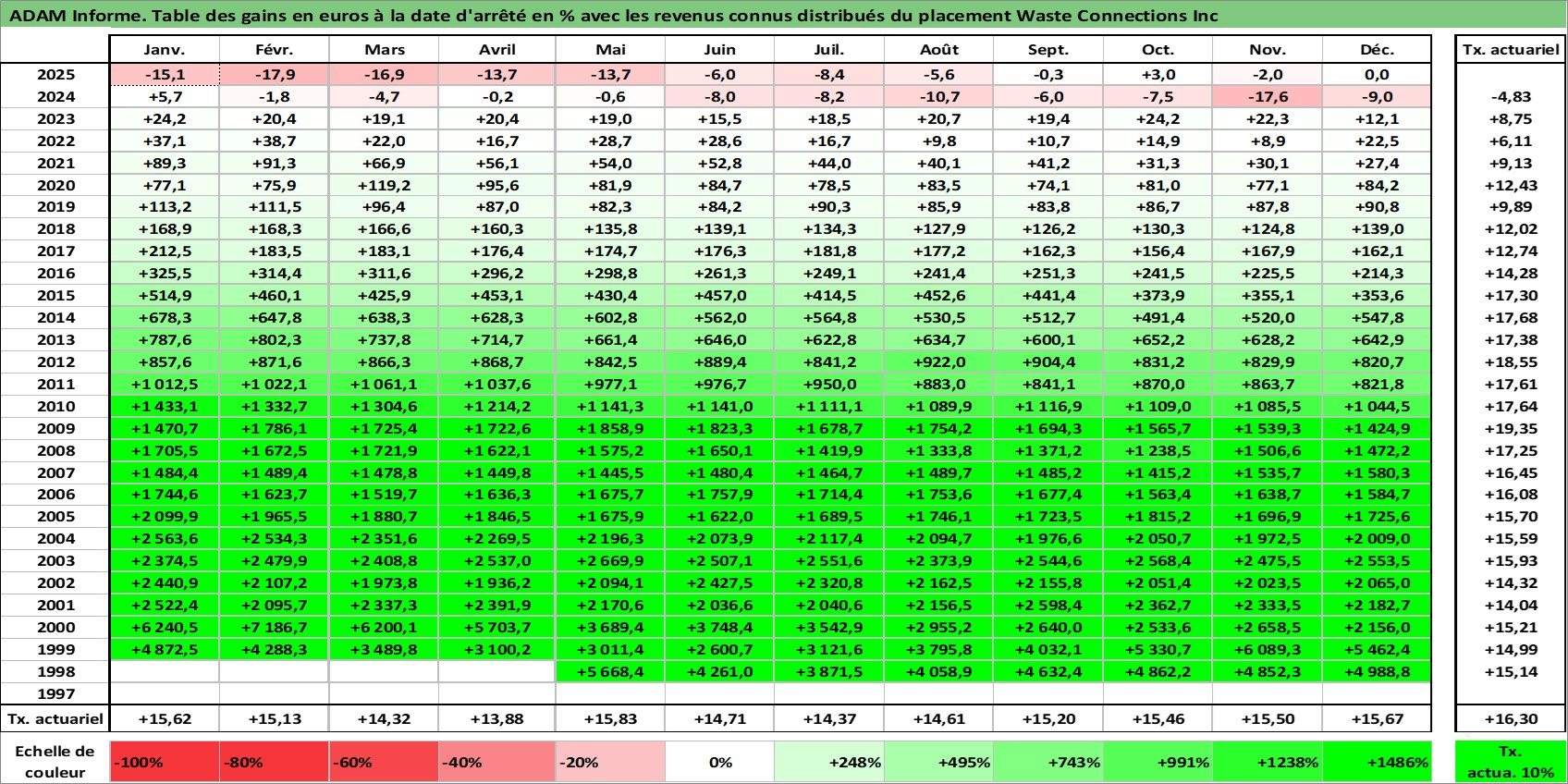Select actuarial rate -4,83 for 2024
Screen dimensions: 1568x784
1511,97
